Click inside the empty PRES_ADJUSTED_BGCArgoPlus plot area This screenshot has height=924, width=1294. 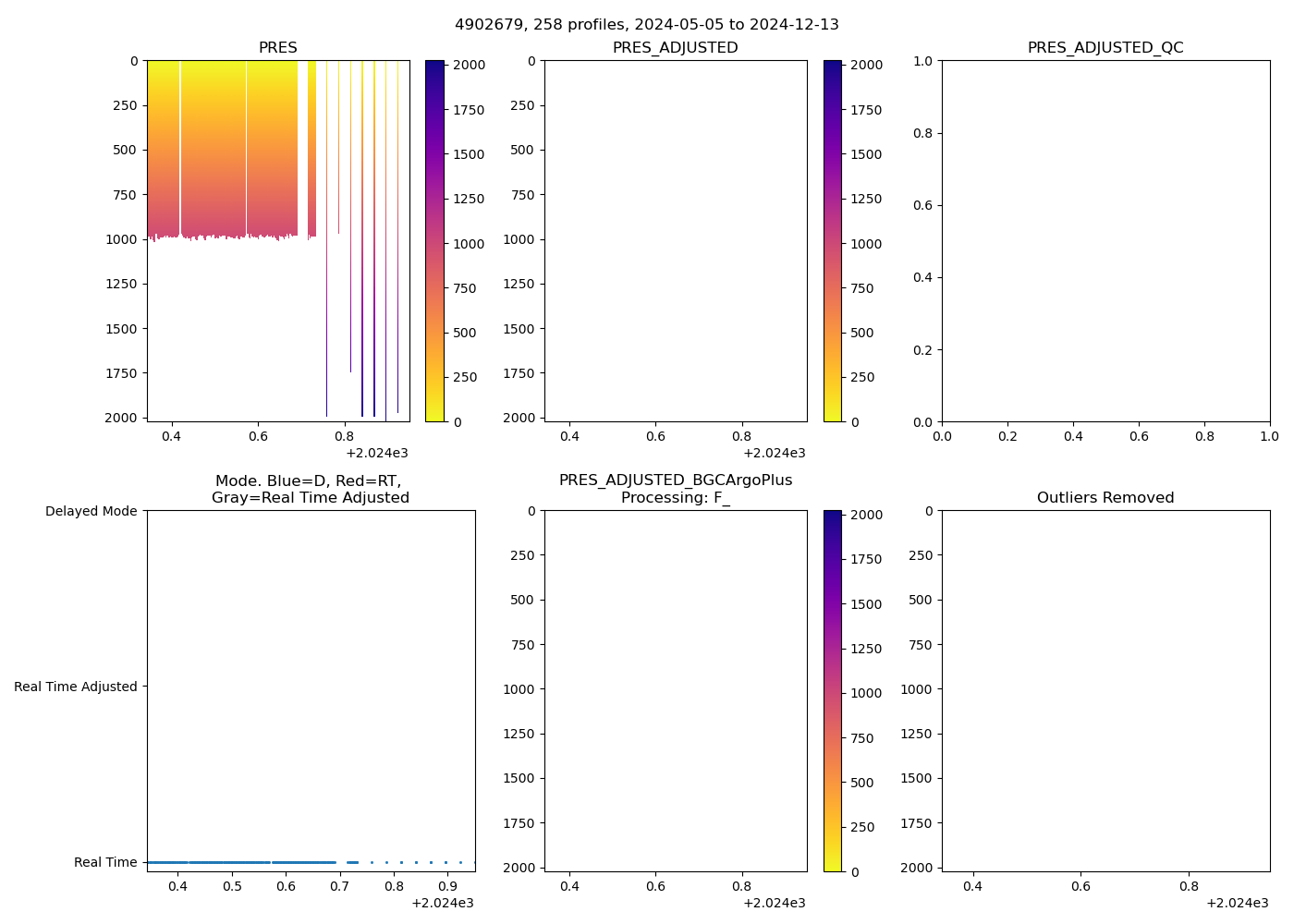tap(675, 690)
